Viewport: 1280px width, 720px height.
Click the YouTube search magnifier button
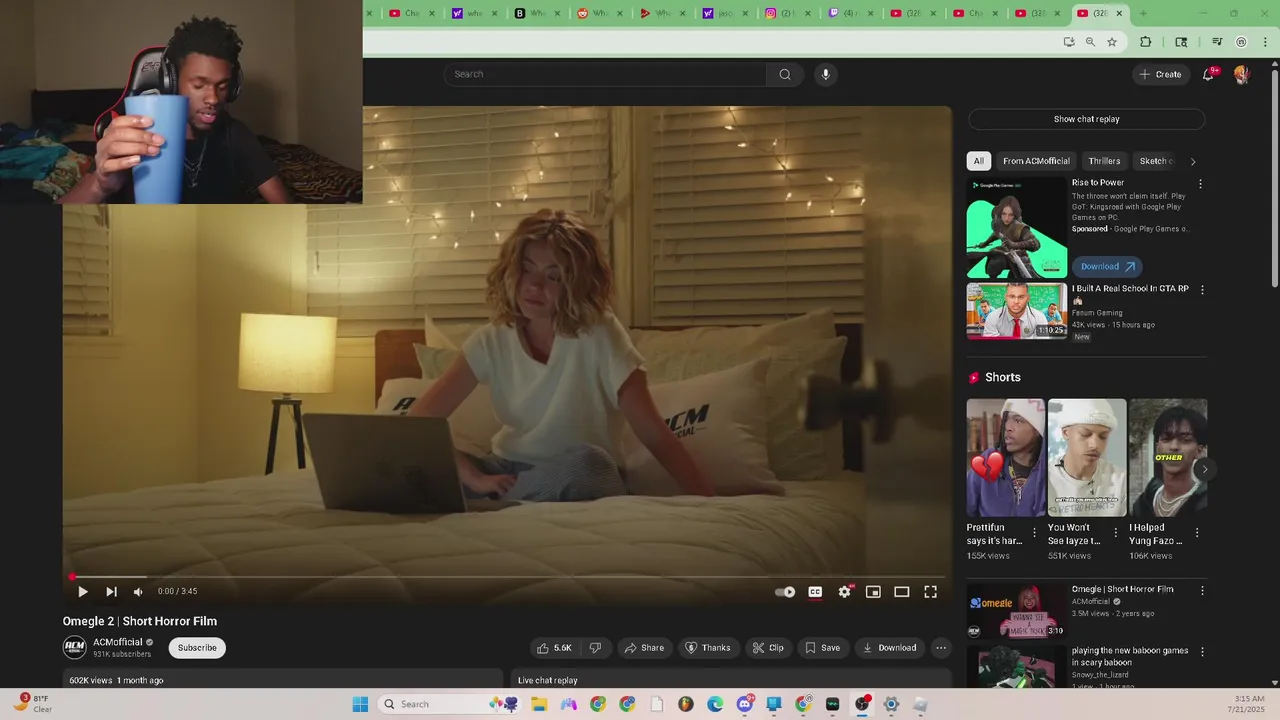click(785, 74)
